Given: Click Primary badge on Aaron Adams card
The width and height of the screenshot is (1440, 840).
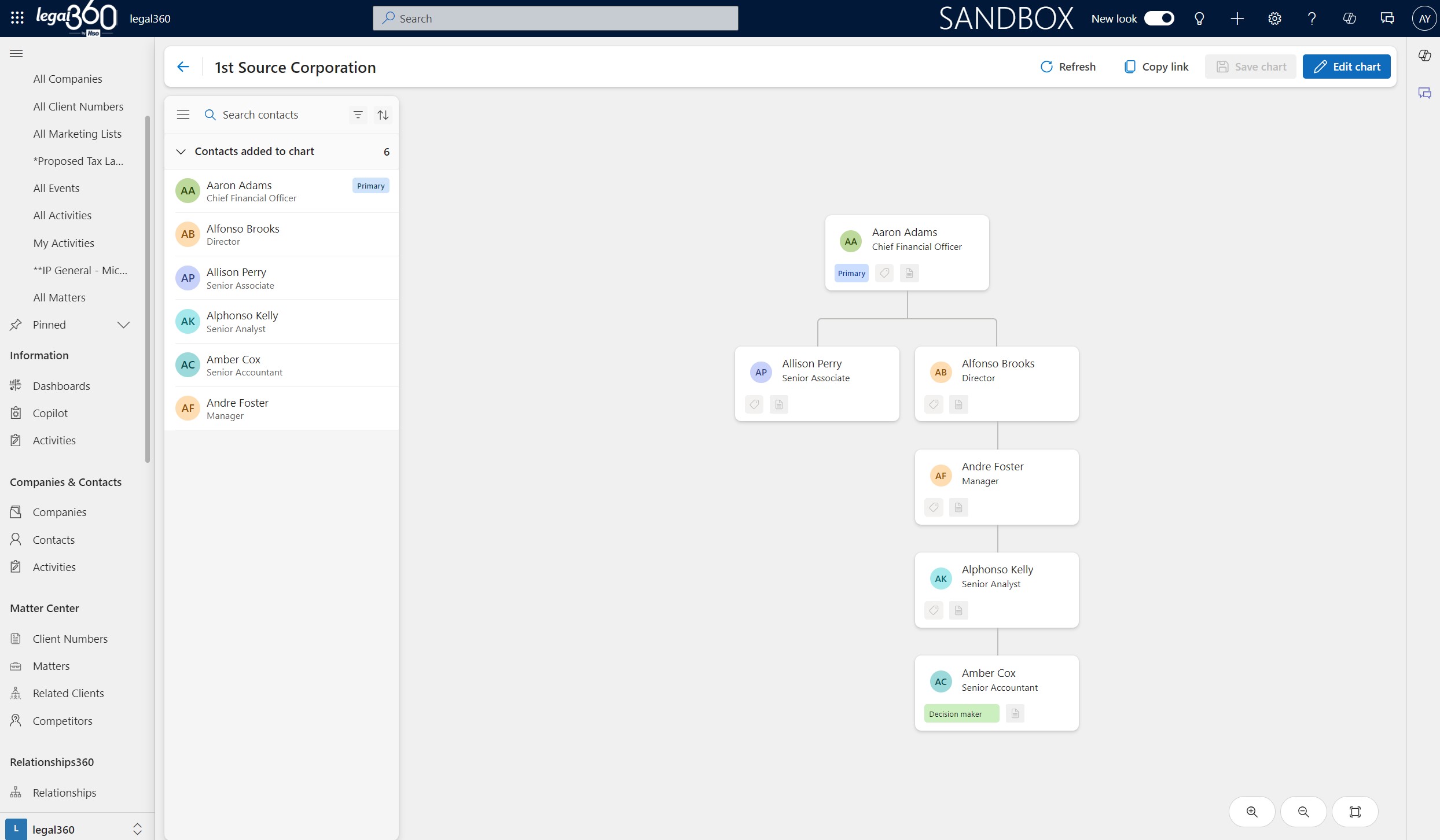Looking at the screenshot, I should (x=851, y=273).
